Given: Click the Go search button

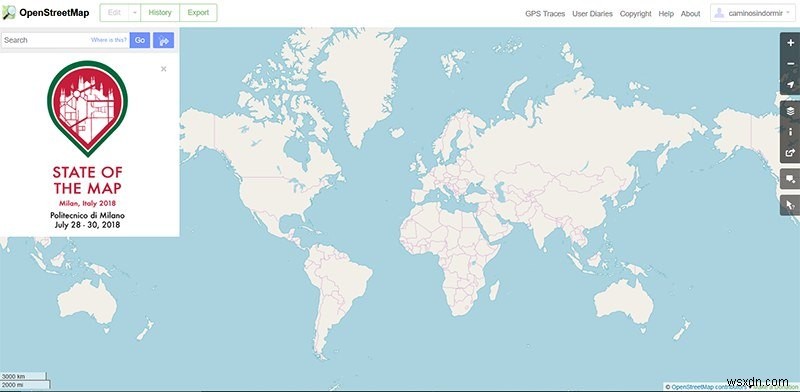Looking at the screenshot, I should (140, 40).
